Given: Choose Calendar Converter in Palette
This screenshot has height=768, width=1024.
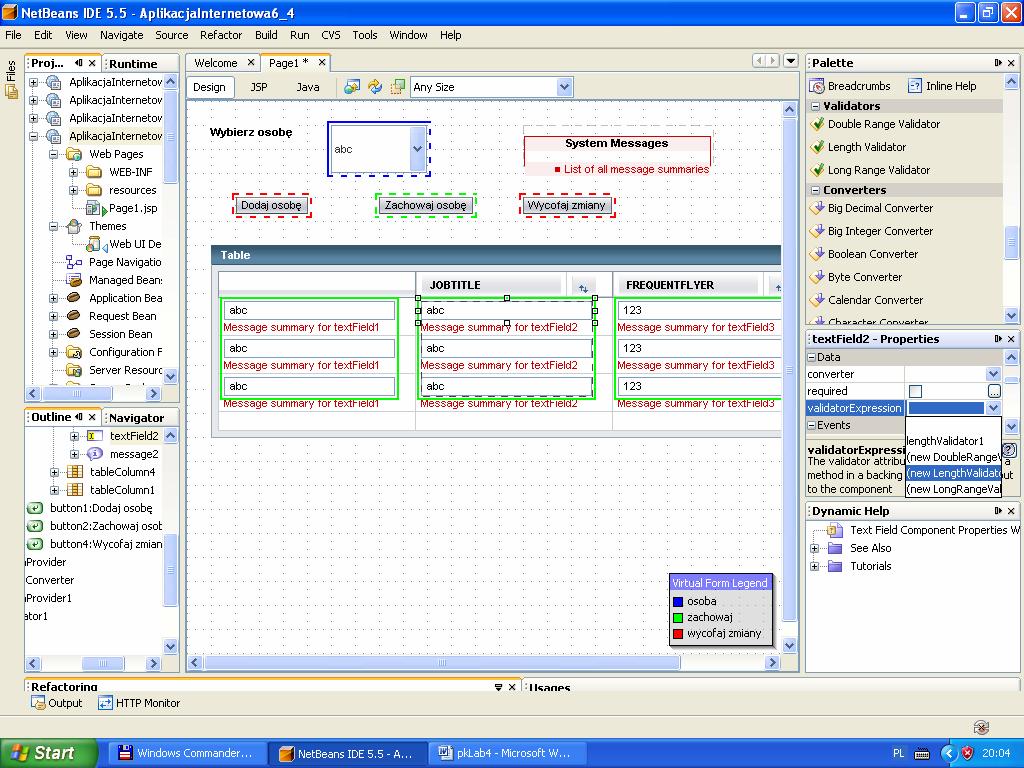Looking at the screenshot, I should [867, 300].
